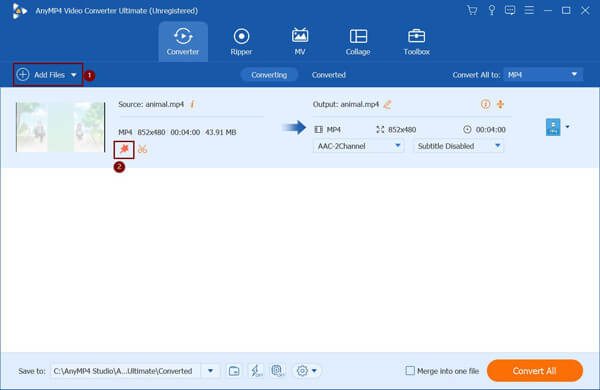
Task: Click the register key icon
Action: [491, 10]
